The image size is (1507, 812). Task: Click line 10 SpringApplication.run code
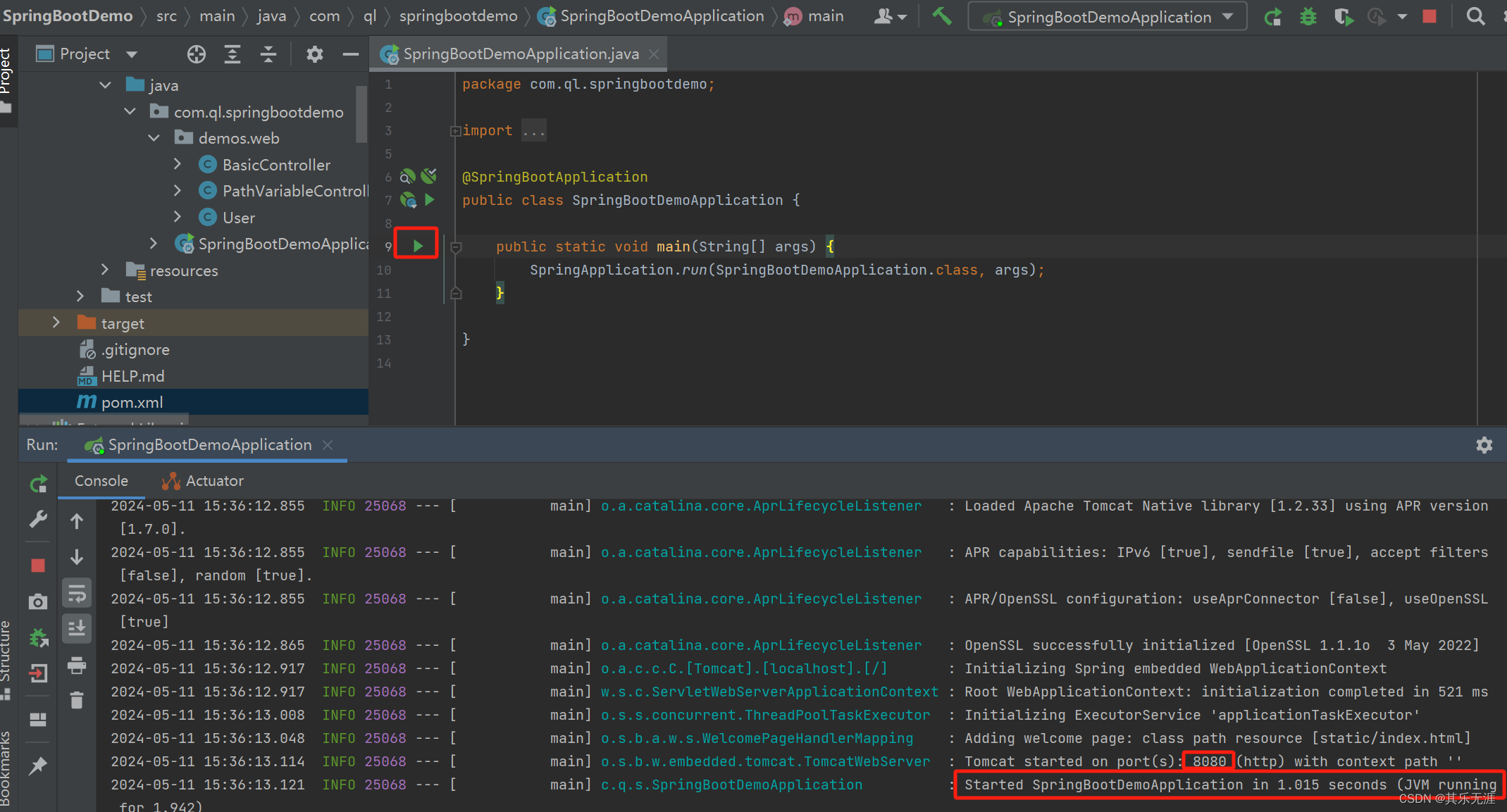787,270
